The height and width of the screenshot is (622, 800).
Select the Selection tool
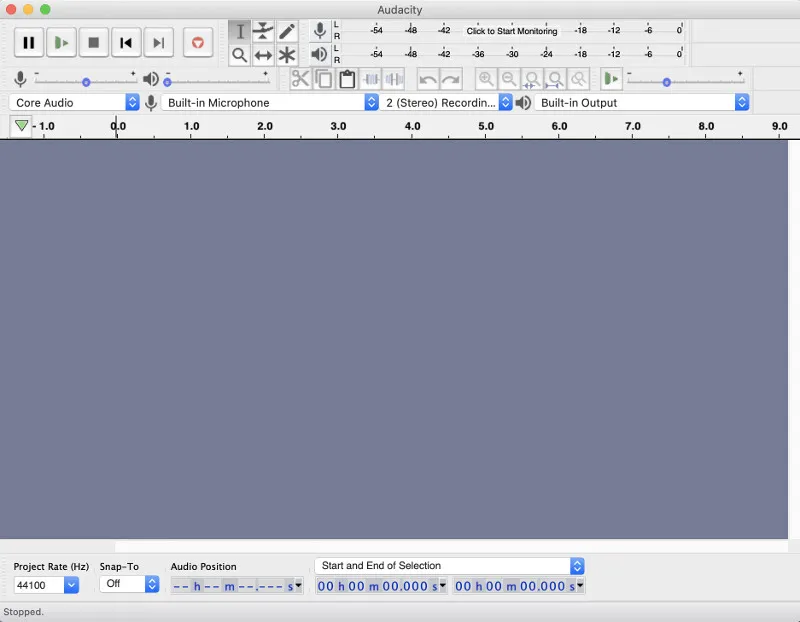240,31
